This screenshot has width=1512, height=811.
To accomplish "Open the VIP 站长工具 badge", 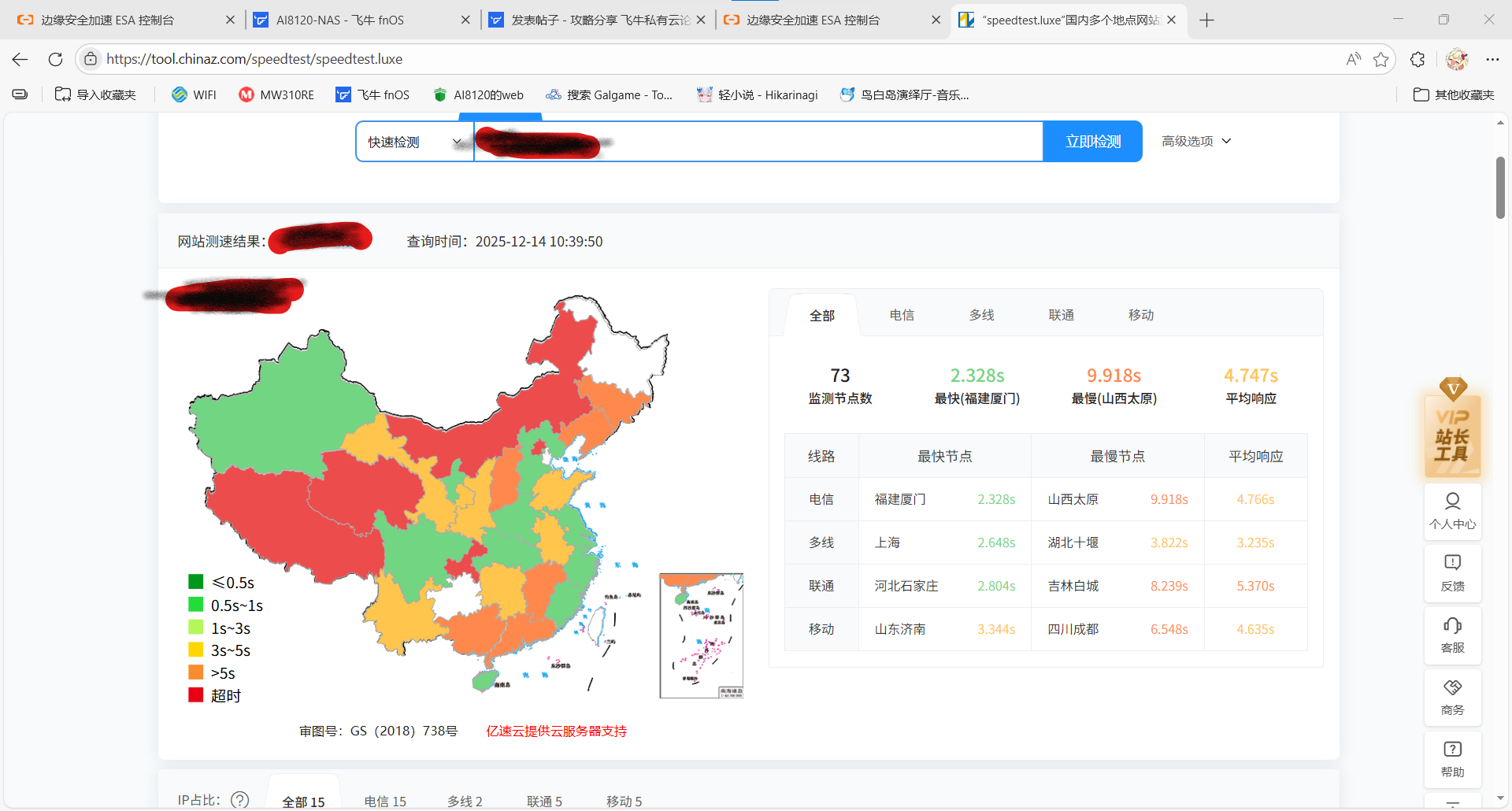I will pyautogui.click(x=1452, y=431).
